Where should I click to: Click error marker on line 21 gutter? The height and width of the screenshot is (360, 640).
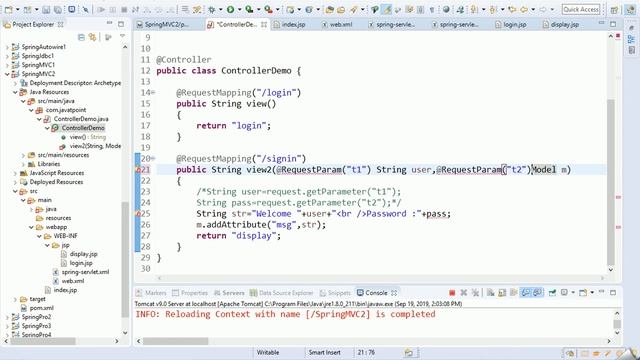(x=138, y=170)
